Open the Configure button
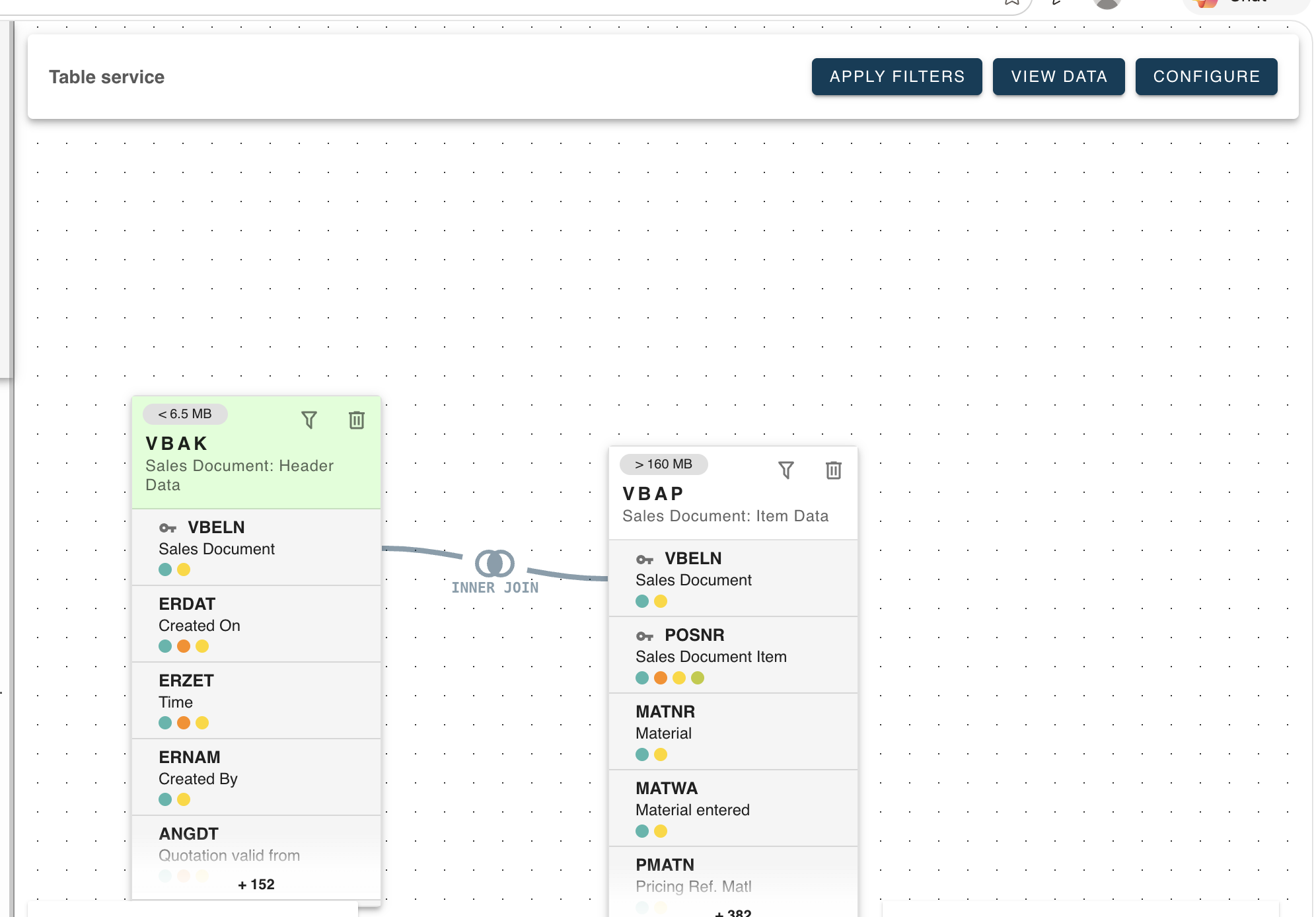Image resolution: width=1316 pixels, height=917 pixels. (1206, 77)
